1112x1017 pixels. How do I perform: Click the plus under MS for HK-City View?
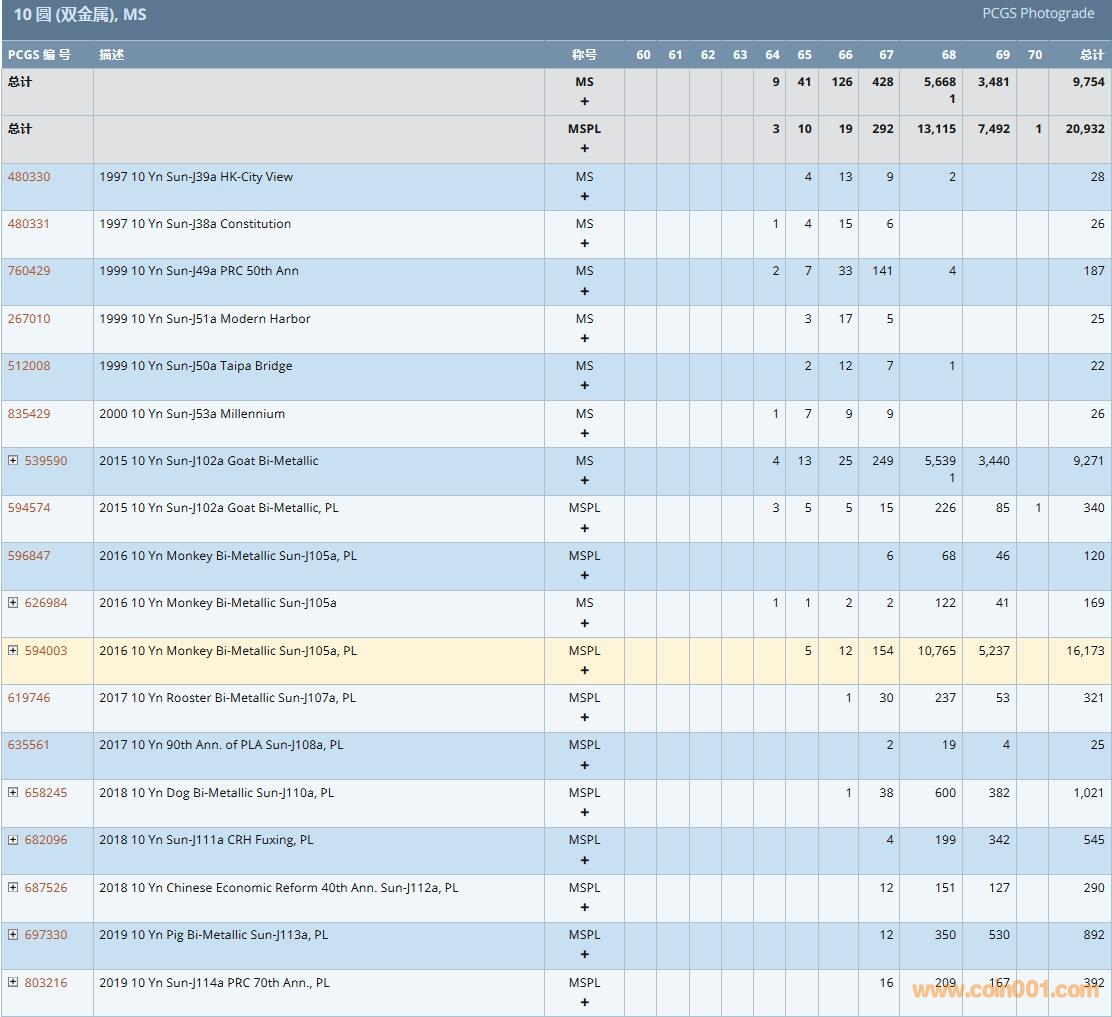(585, 197)
